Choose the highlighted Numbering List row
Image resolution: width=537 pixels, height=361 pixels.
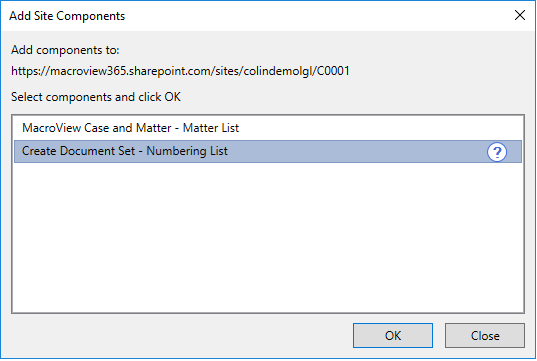pyautogui.click(x=268, y=151)
